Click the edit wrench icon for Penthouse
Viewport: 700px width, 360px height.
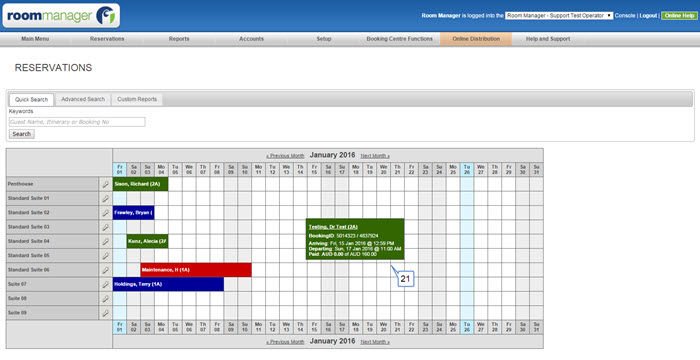pos(105,184)
